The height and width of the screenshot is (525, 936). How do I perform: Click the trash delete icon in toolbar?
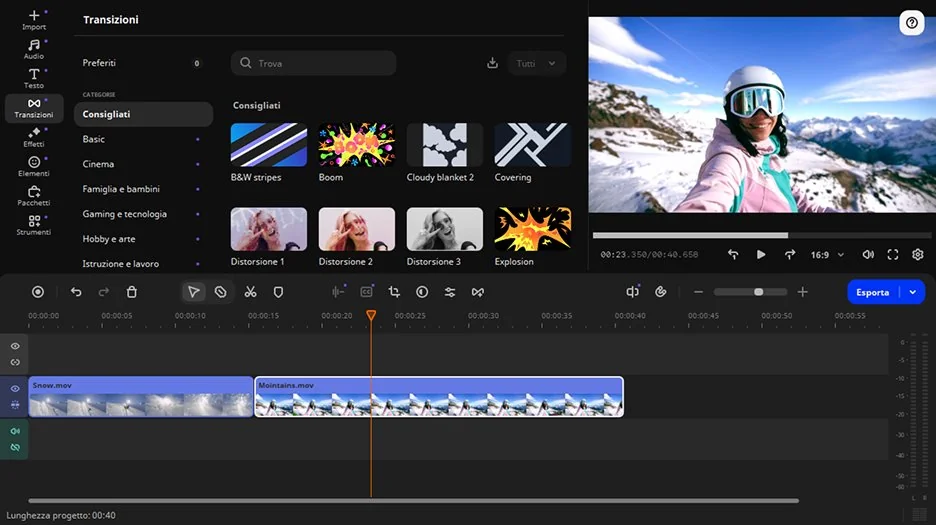point(132,292)
